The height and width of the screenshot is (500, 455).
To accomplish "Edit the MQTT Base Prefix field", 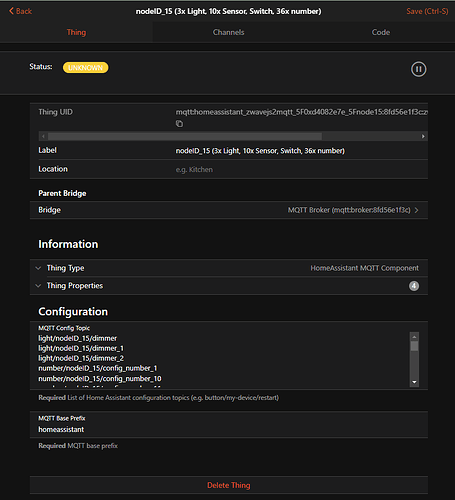I will [x=229, y=430].
